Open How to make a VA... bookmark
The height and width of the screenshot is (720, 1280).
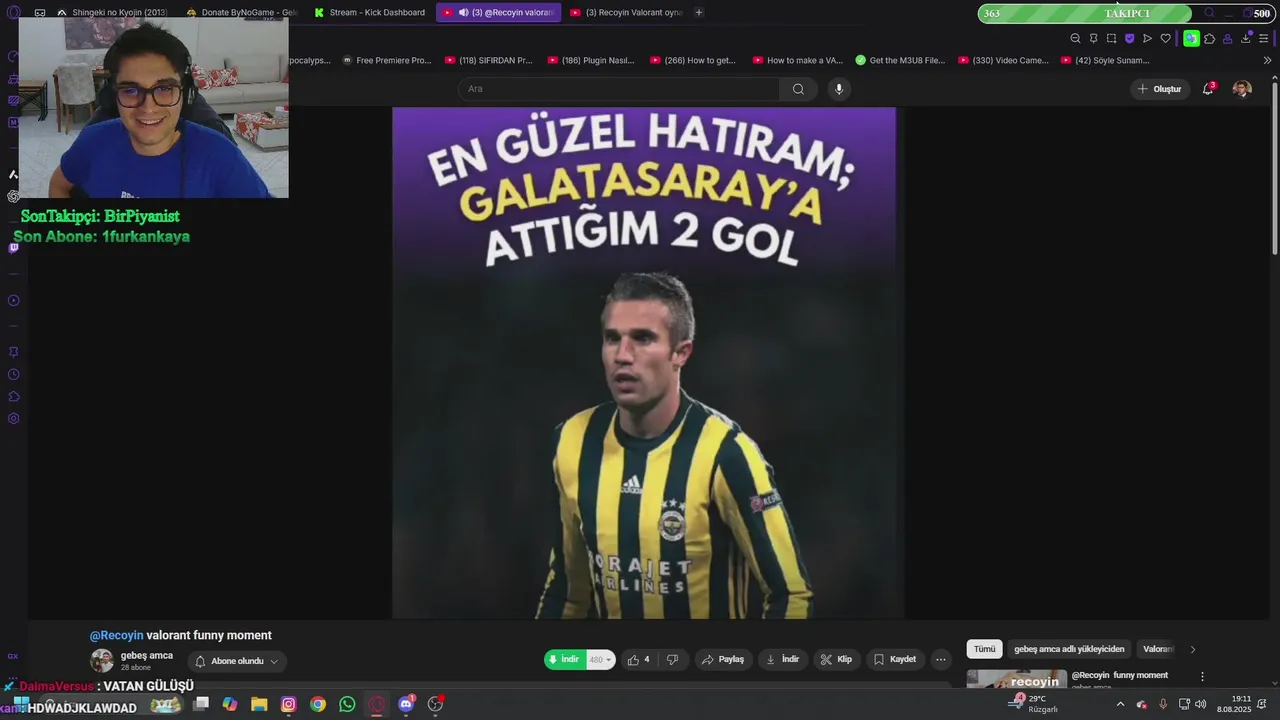coord(797,60)
